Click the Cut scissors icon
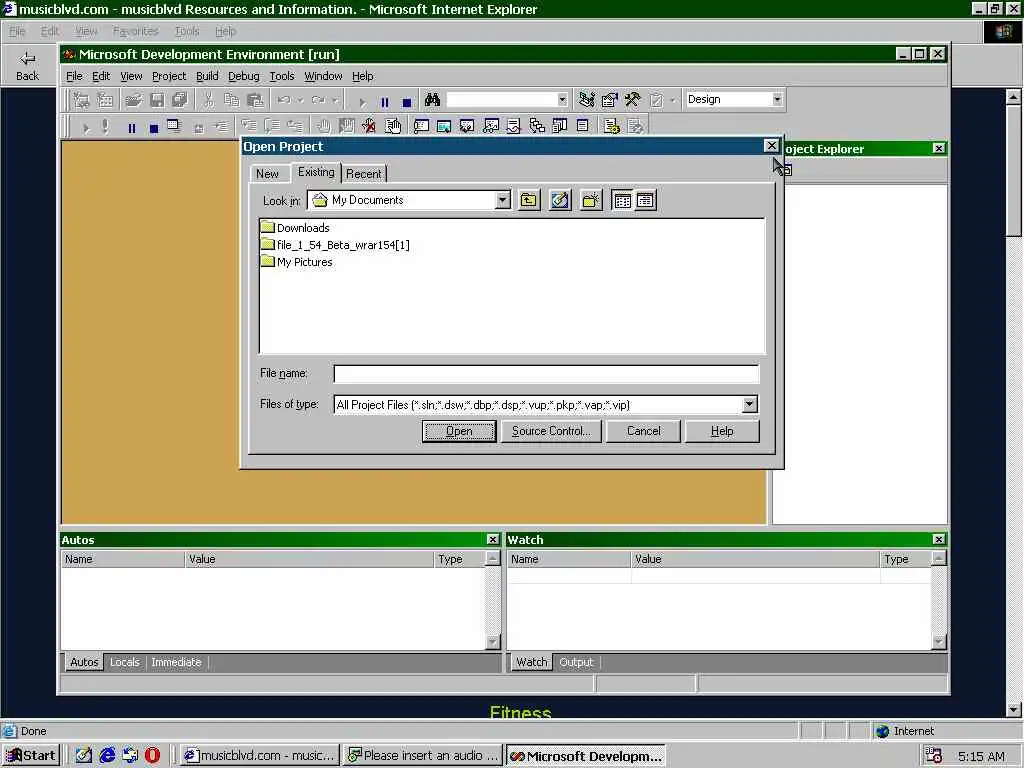The width and height of the screenshot is (1024, 768). click(208, 100)
